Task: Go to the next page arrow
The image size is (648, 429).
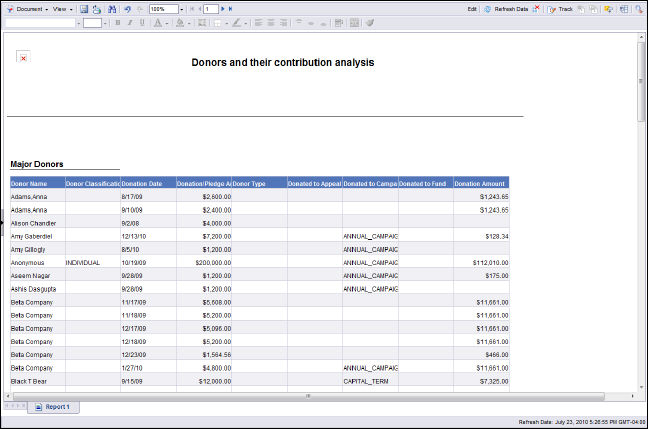Action: (x=222, y=8)
